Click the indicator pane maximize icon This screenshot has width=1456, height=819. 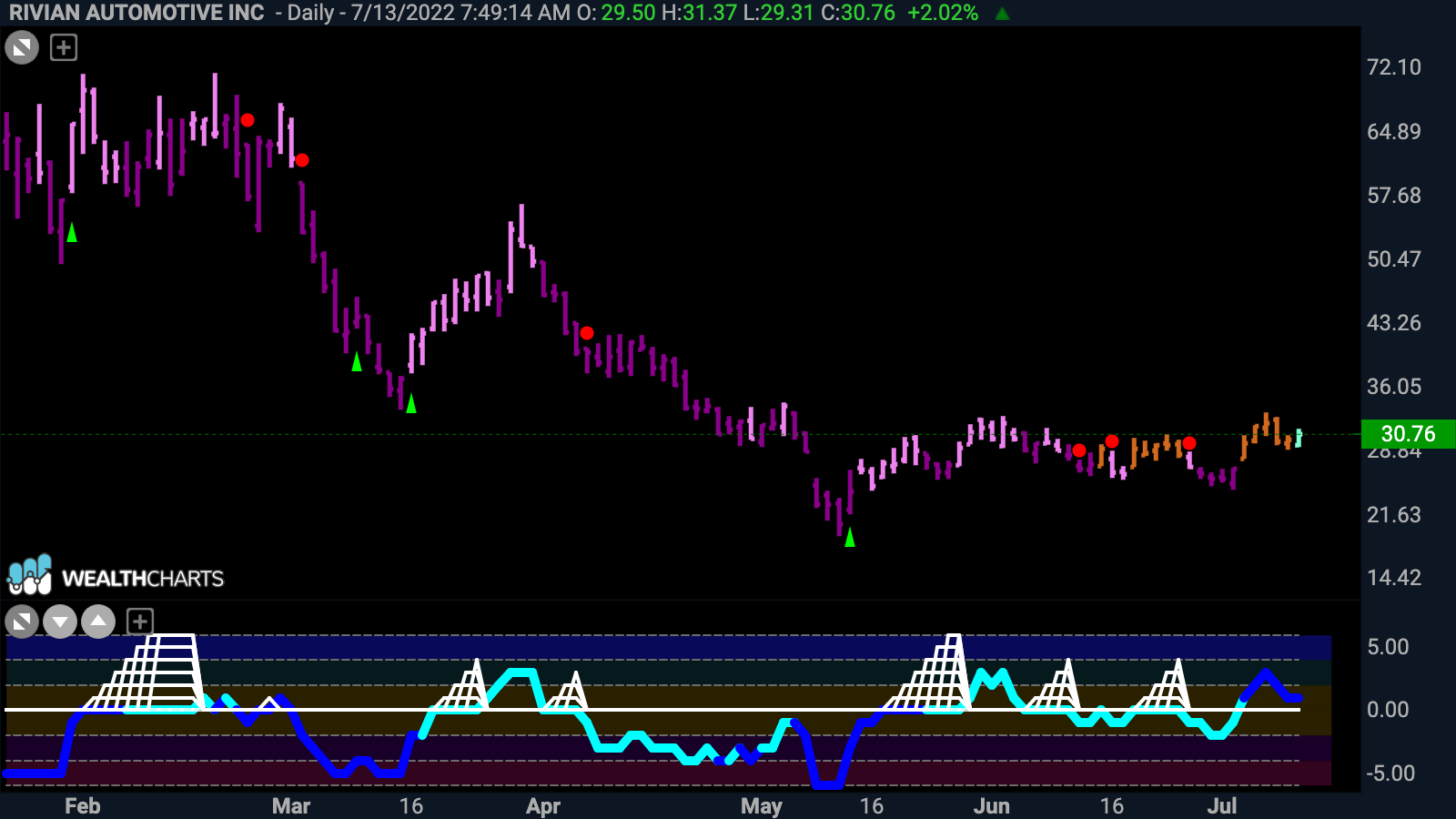22,622
